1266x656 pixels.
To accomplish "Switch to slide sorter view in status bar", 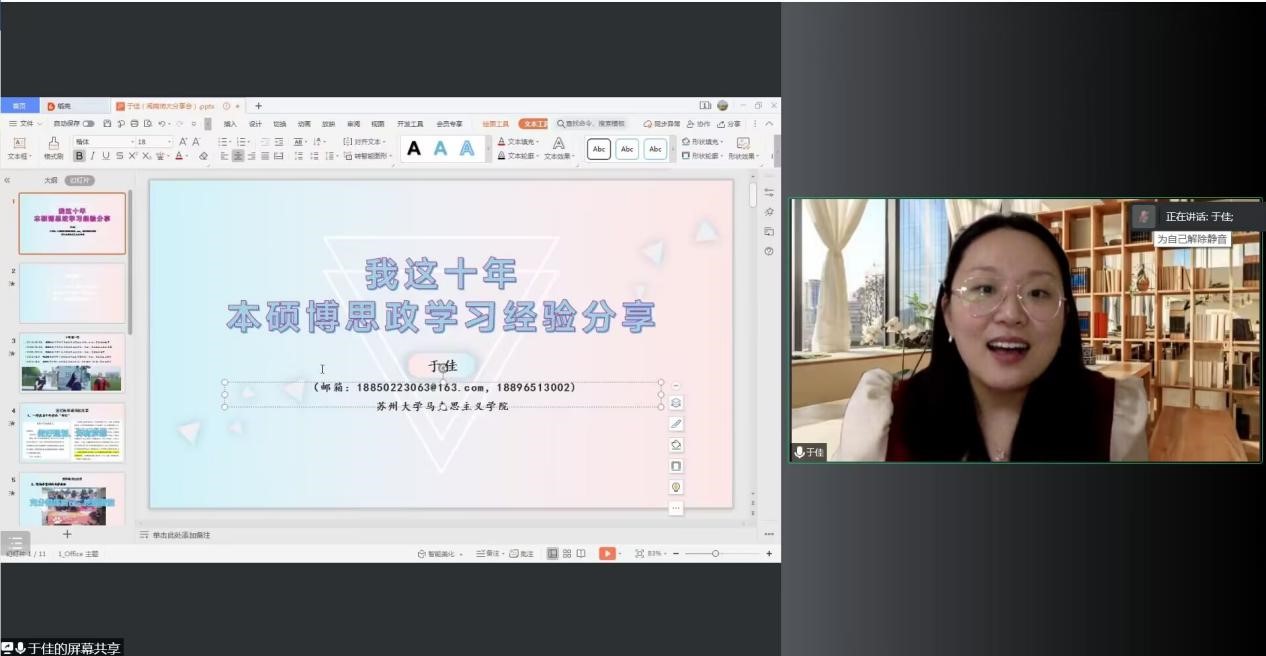I will tap(567, 552).
